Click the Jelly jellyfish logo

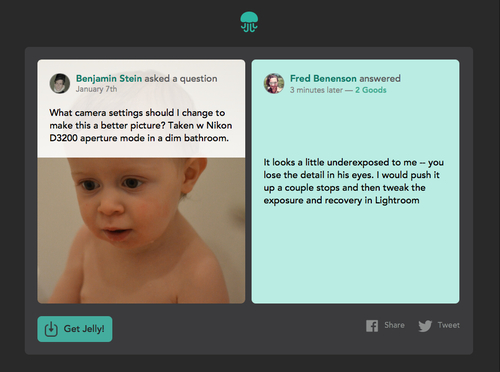point(249,22)
